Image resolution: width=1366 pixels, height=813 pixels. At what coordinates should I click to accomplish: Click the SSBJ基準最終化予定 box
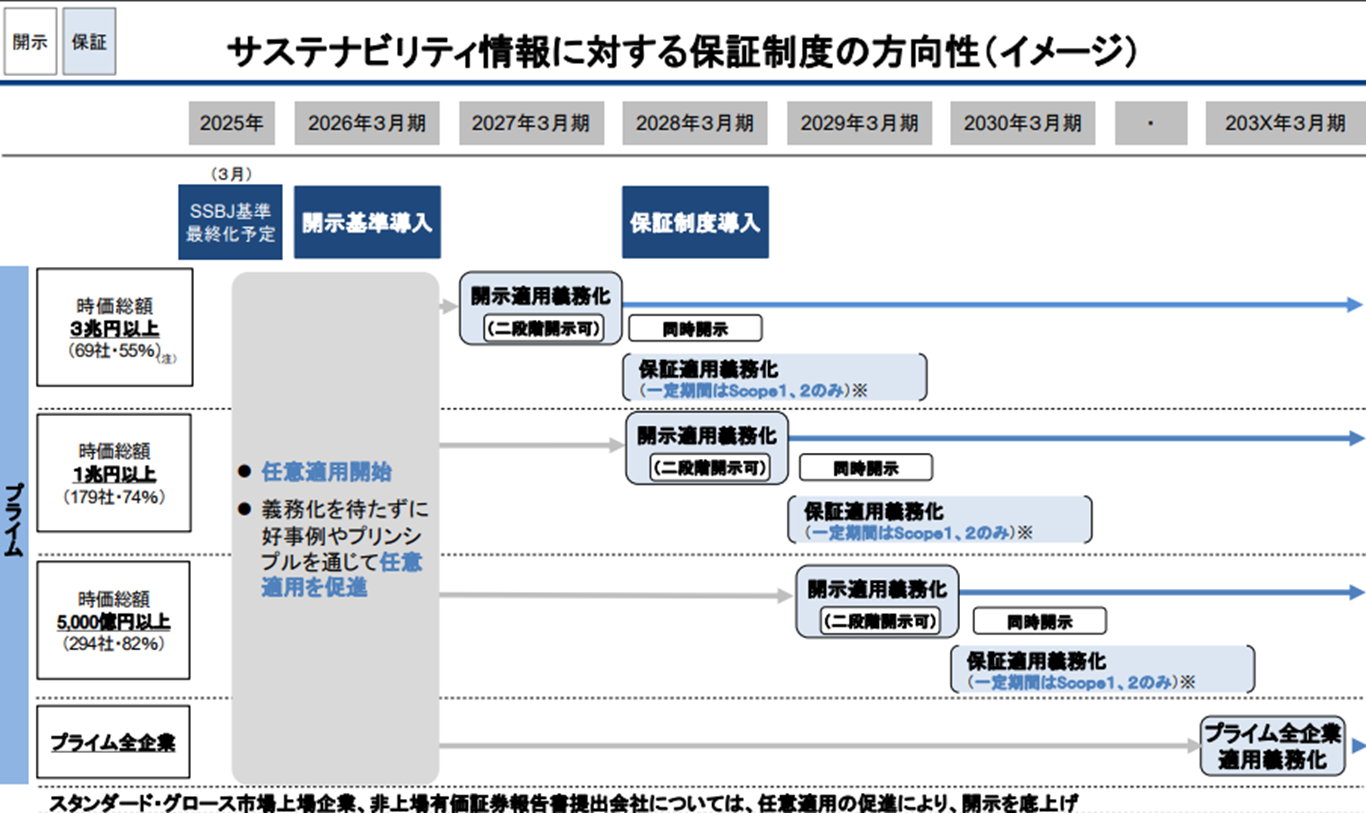pyautogui.click(x=230, y=222)
